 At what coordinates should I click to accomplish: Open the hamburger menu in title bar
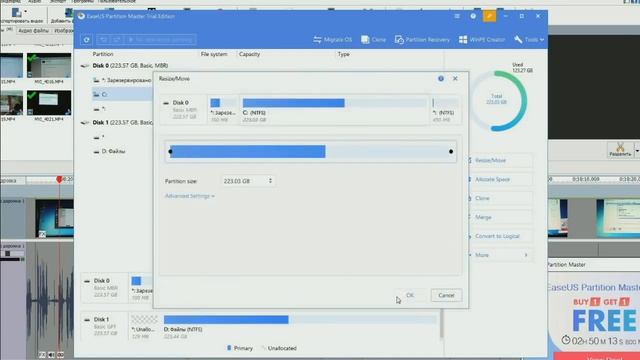point(457,16)
